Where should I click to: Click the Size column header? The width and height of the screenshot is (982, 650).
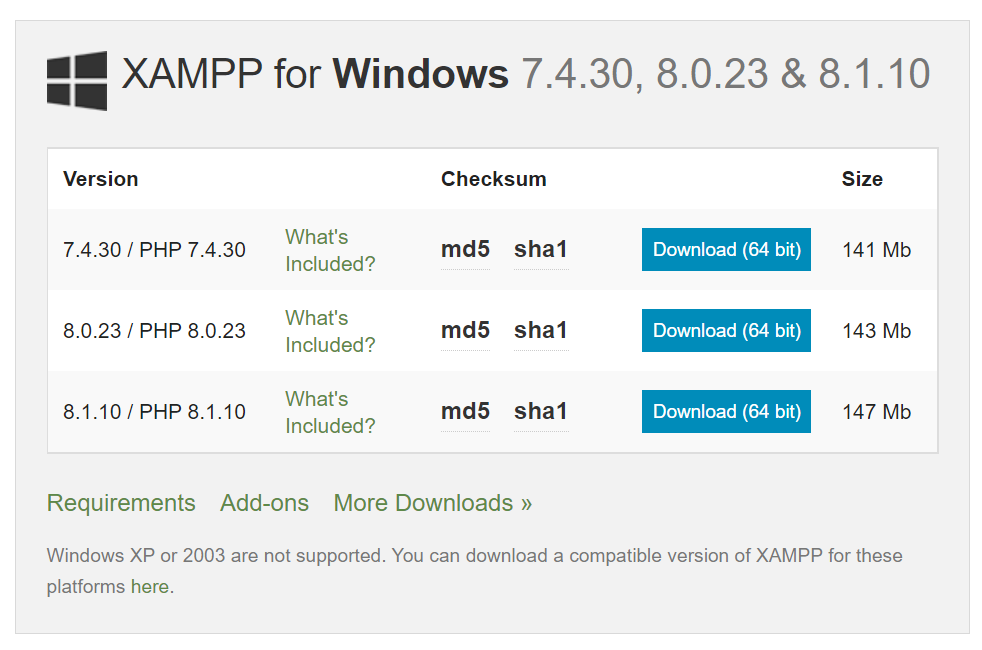(x=862, y=179)
